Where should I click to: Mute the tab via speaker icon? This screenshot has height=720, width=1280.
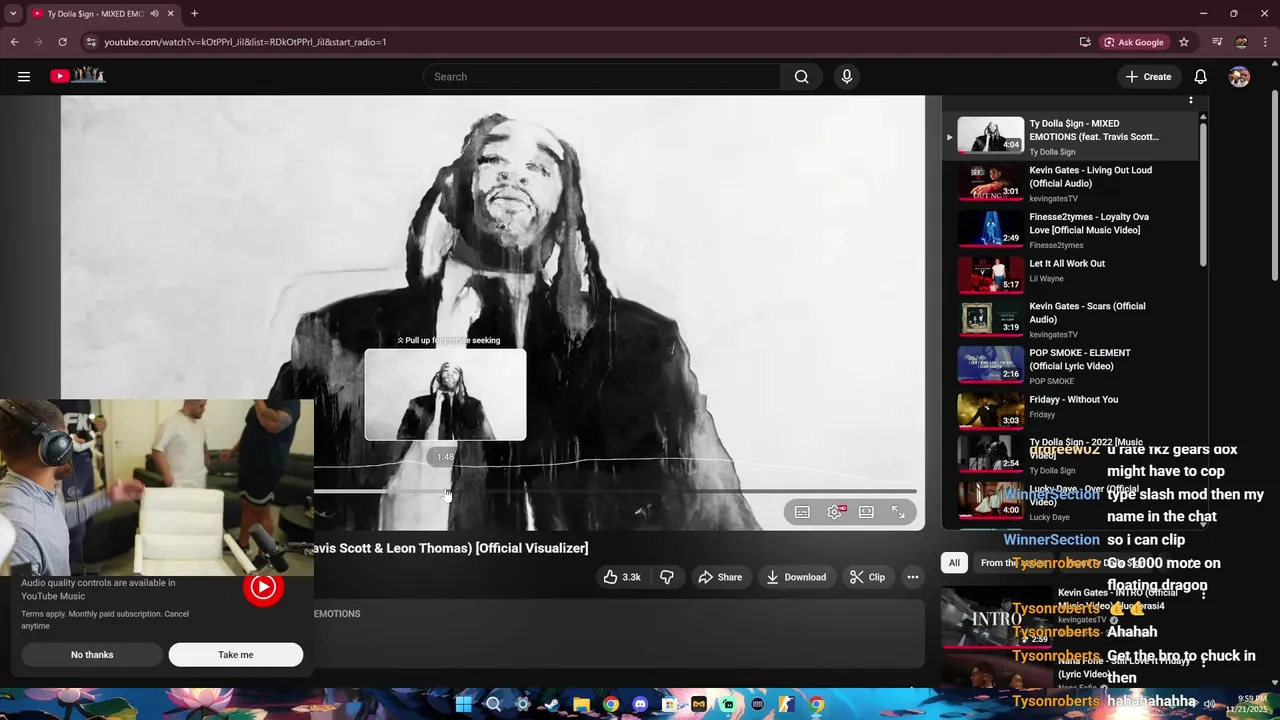click(x=154, y=14)
